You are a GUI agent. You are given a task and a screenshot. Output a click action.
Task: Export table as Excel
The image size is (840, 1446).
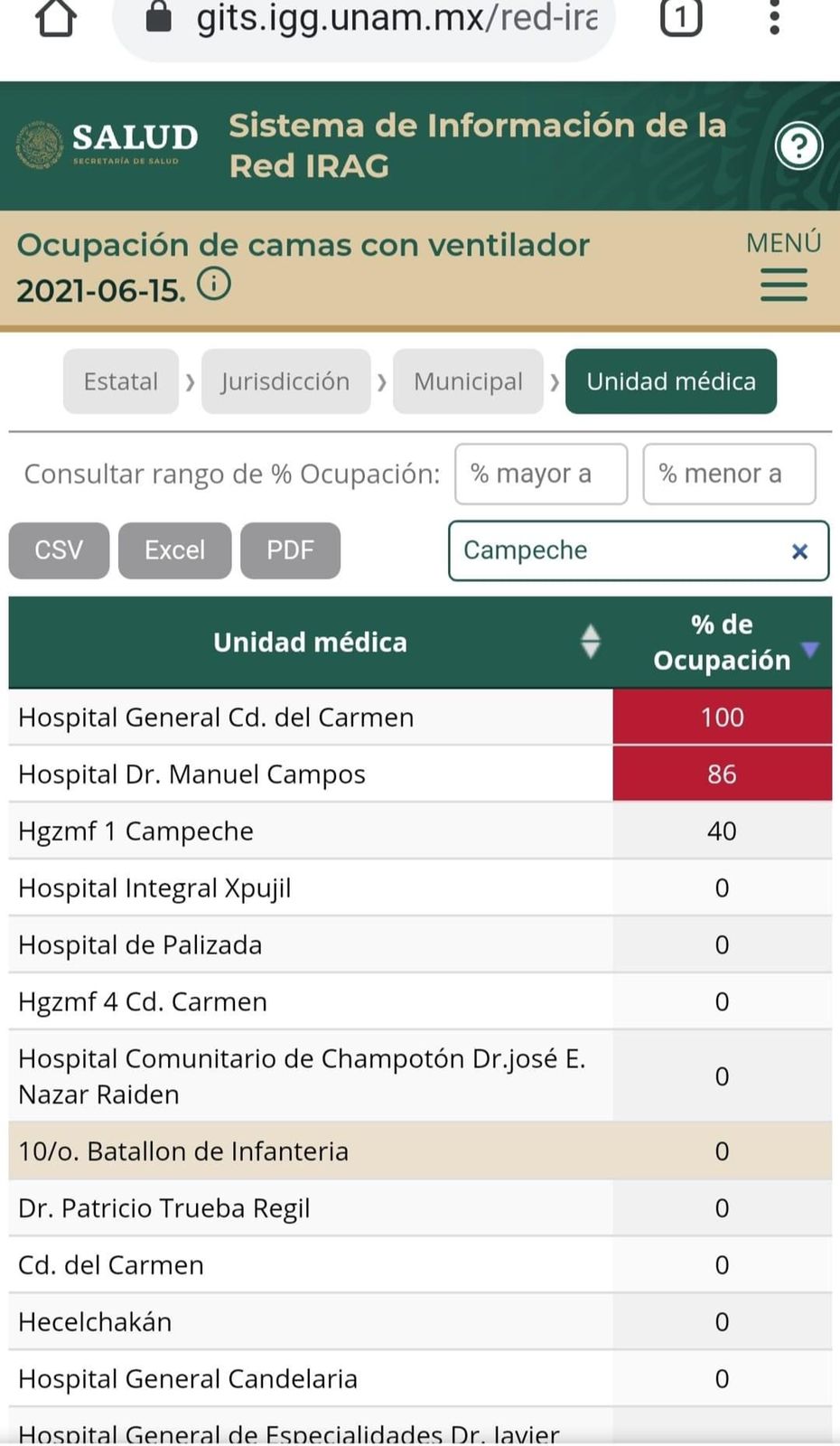(174, 550)
